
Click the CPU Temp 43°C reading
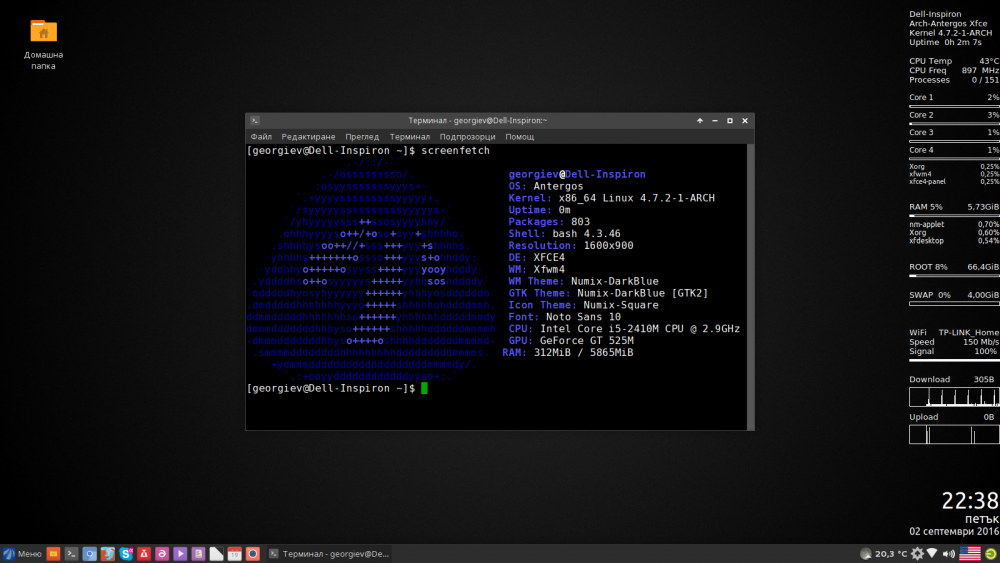click(x=954, y=61)
